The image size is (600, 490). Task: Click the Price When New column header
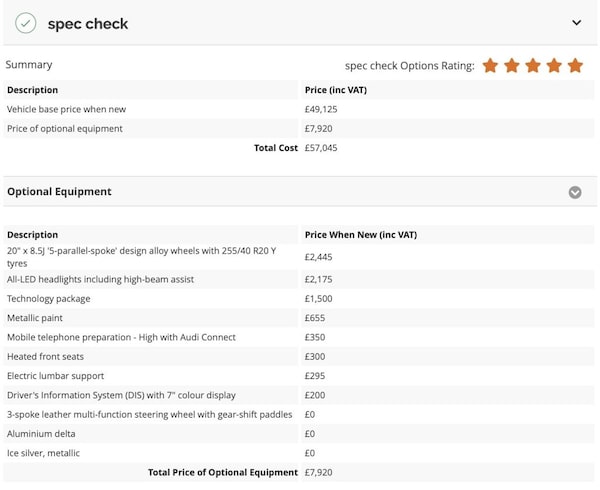coord(360,235)
